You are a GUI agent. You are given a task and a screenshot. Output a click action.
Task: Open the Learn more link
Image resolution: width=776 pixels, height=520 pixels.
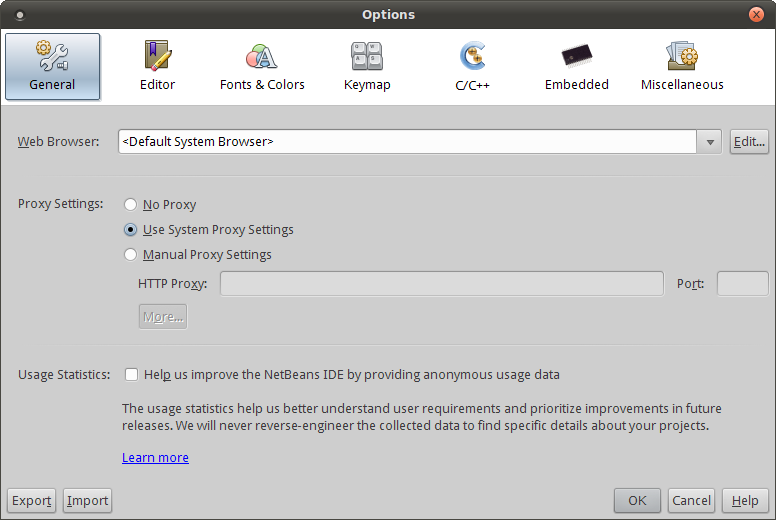tap(155, 458)
